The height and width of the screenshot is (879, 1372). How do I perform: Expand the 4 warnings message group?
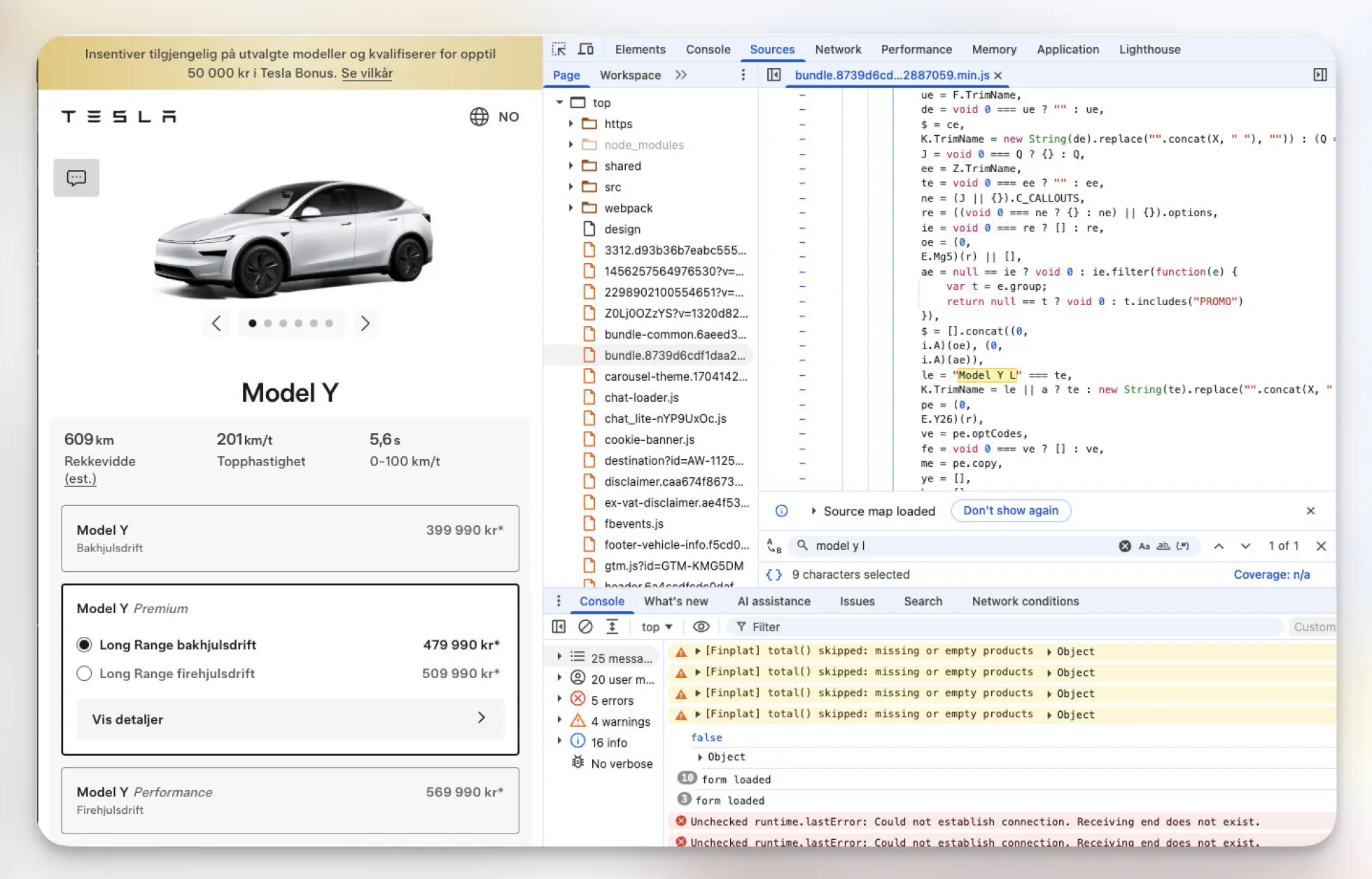click(x=559, y=720)
